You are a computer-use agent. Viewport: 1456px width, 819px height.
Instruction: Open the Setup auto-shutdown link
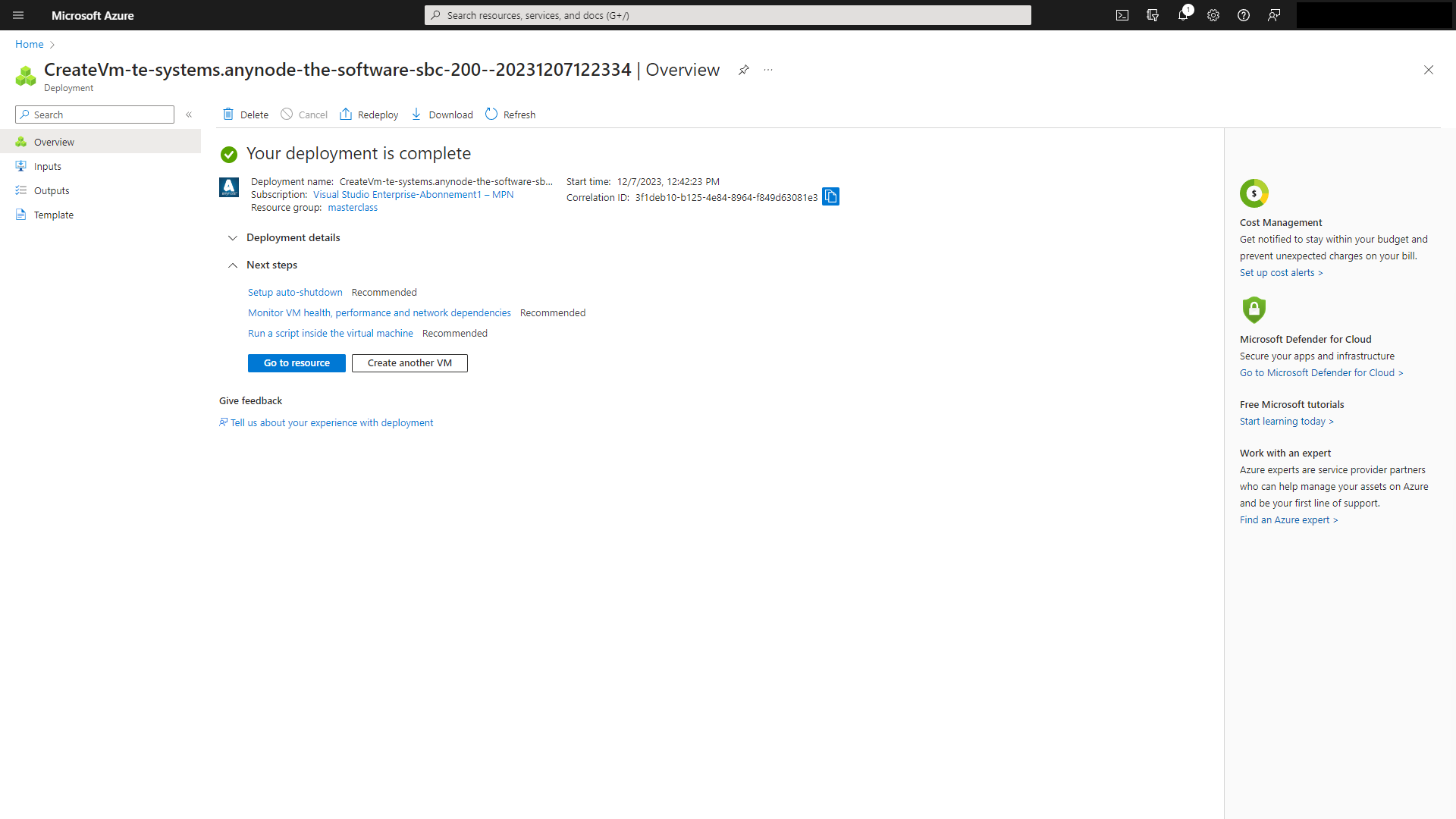pyautogui.click(x=295, y=292)
